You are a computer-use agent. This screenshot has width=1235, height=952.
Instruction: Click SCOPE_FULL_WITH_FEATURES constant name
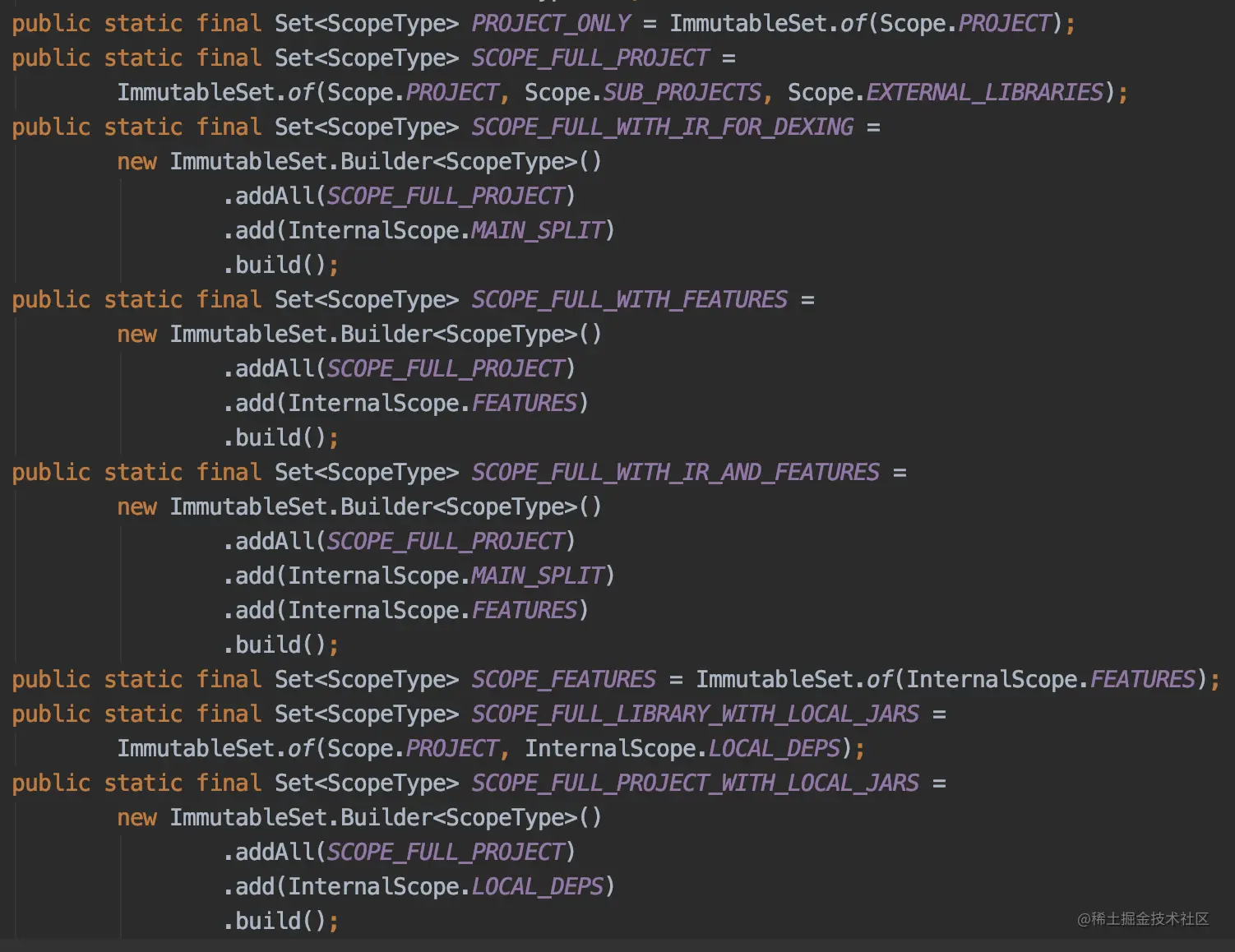tap(629, 299)
